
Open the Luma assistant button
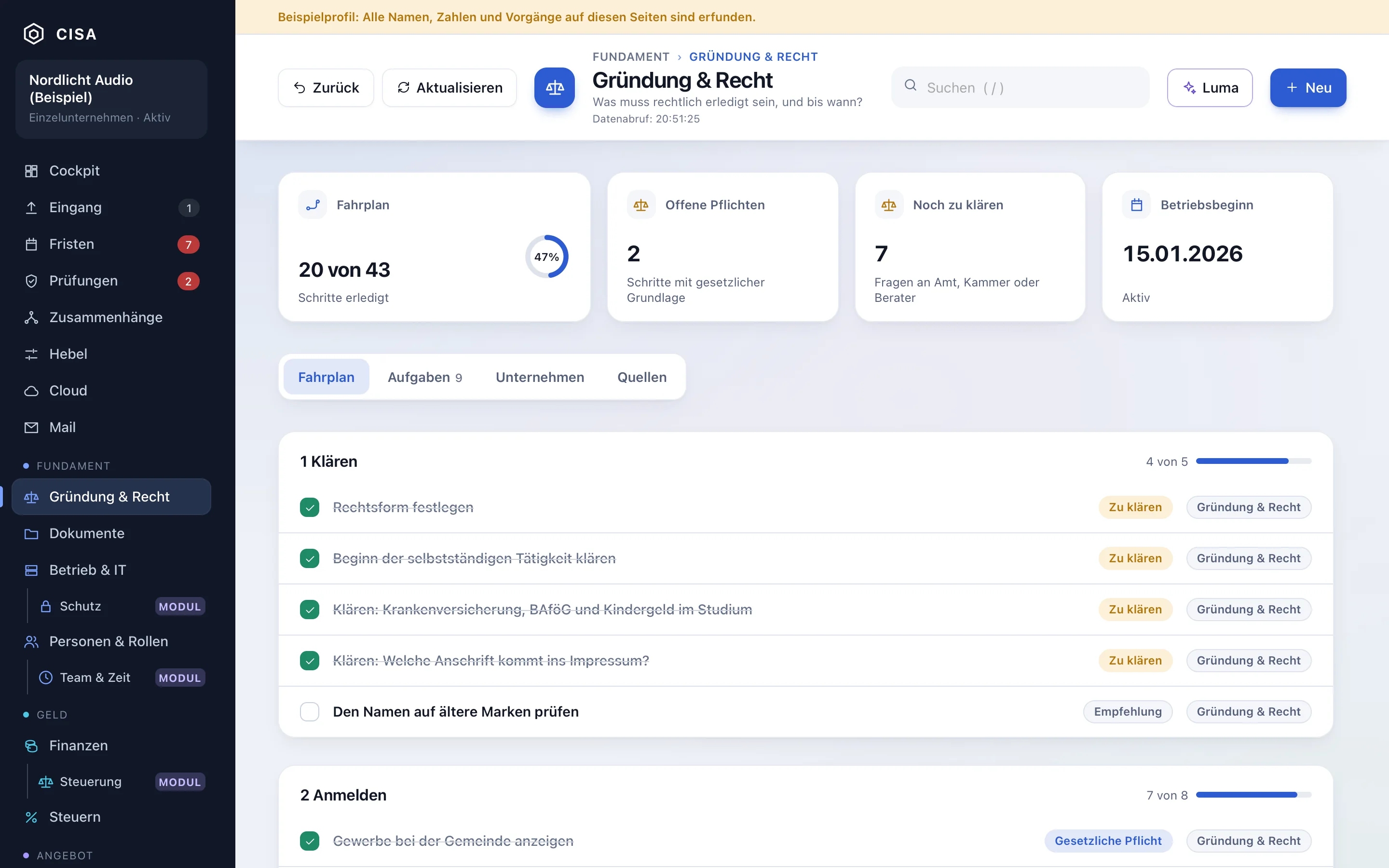1210,88
